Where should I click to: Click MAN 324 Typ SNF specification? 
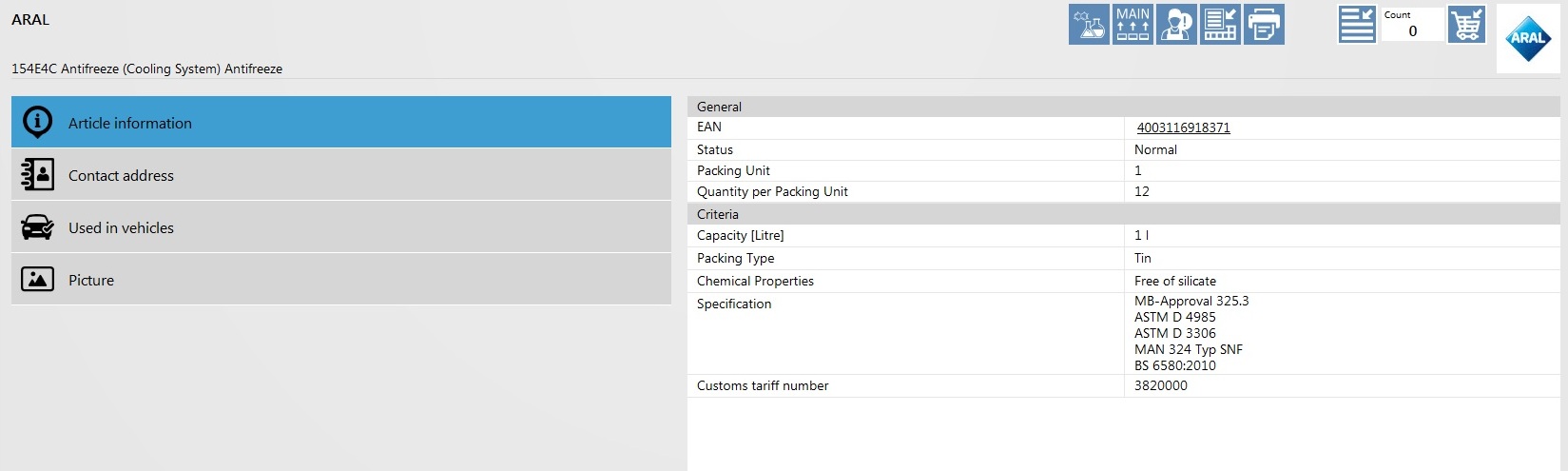[x=1189, y=349]
